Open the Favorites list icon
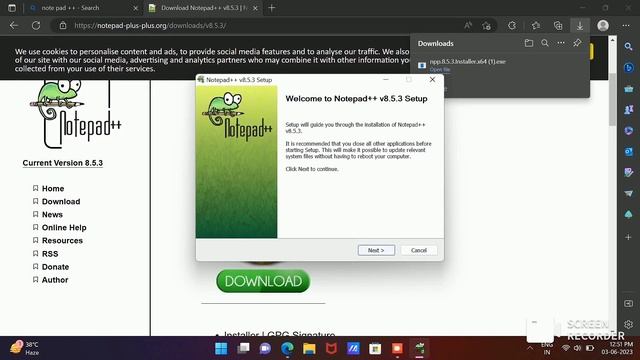 536,25
